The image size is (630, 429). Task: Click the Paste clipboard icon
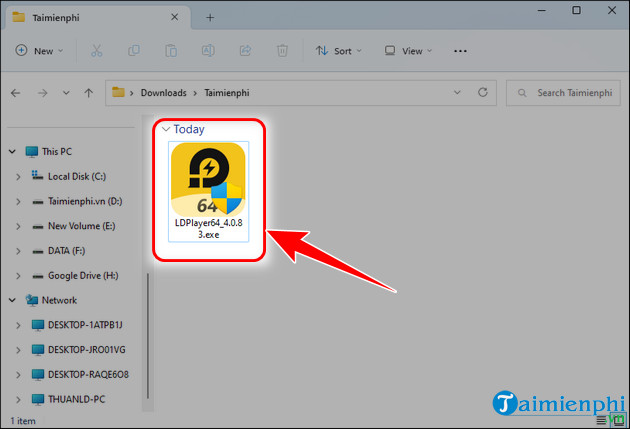pos(171,50)
